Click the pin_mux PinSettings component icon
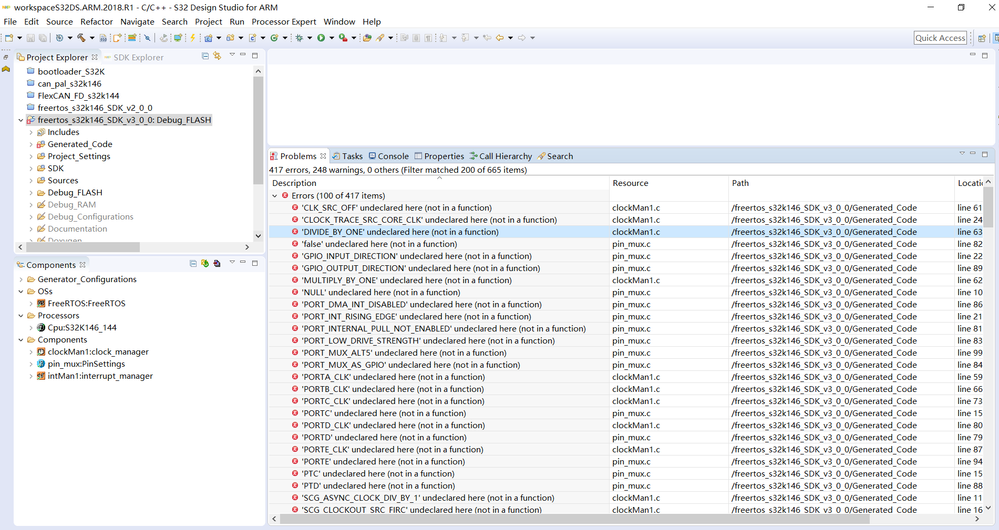Screen dimensions: 999x530 (x=41, y=364)
